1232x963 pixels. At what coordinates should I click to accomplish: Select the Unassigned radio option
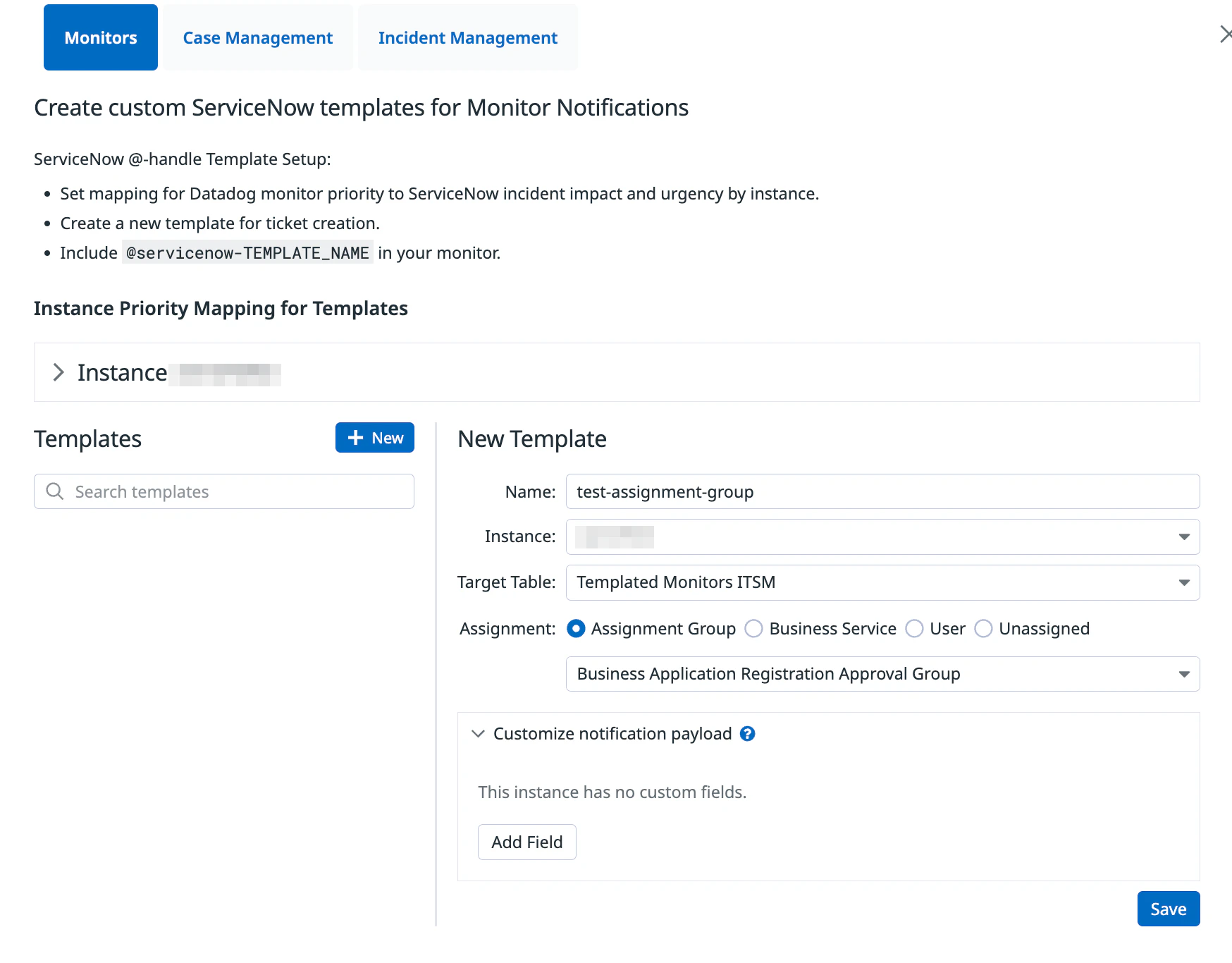[x=983, y=628]
